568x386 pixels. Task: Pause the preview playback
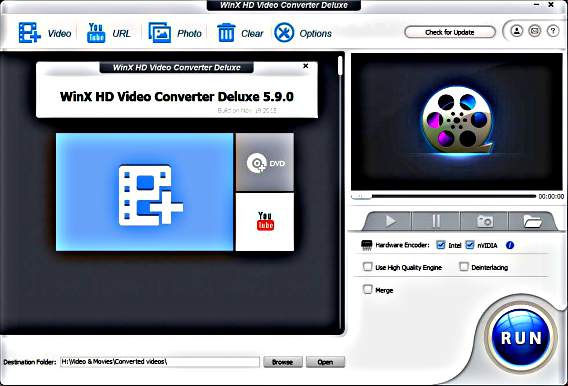[436, 221]
